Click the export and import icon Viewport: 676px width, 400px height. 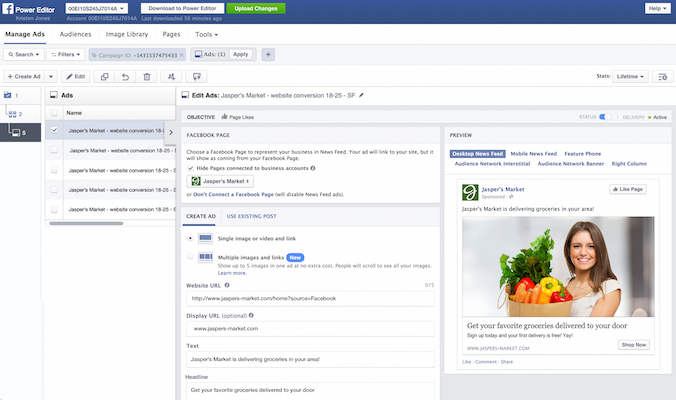196,77
